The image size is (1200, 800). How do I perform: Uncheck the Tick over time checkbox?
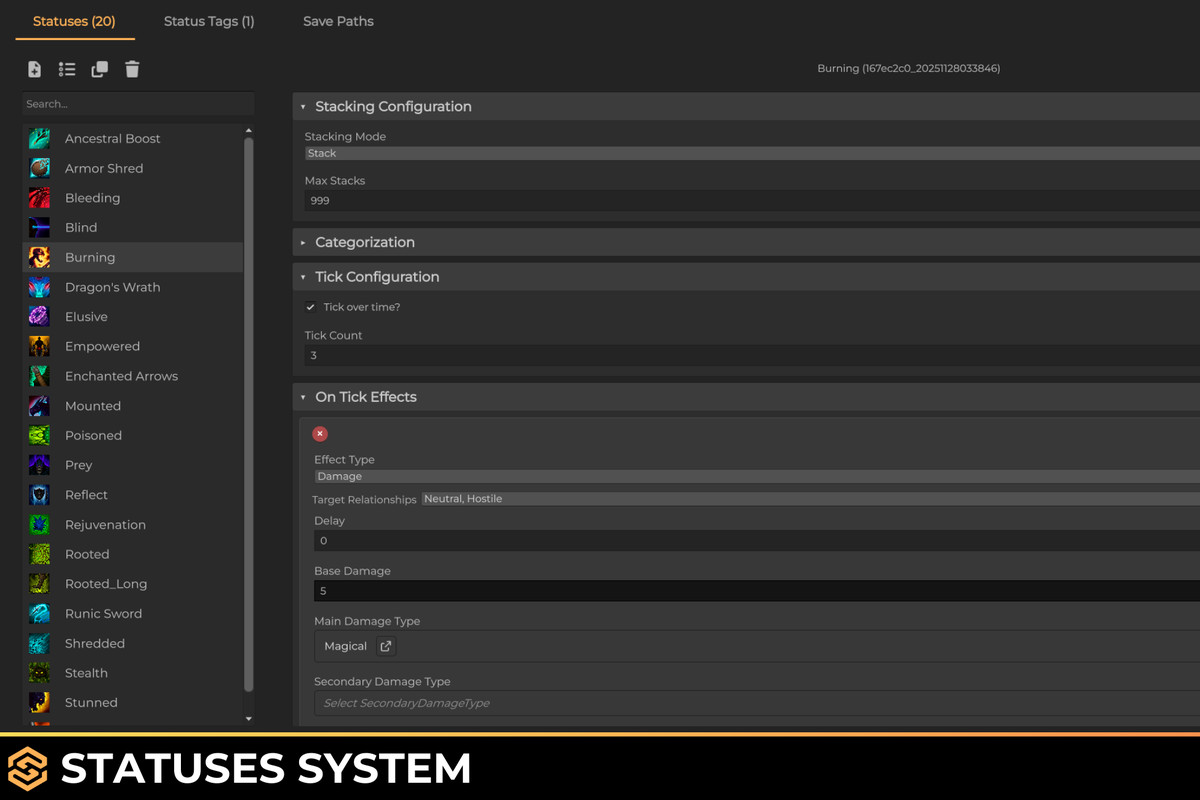pyautogui.click(x=311, y=306)
